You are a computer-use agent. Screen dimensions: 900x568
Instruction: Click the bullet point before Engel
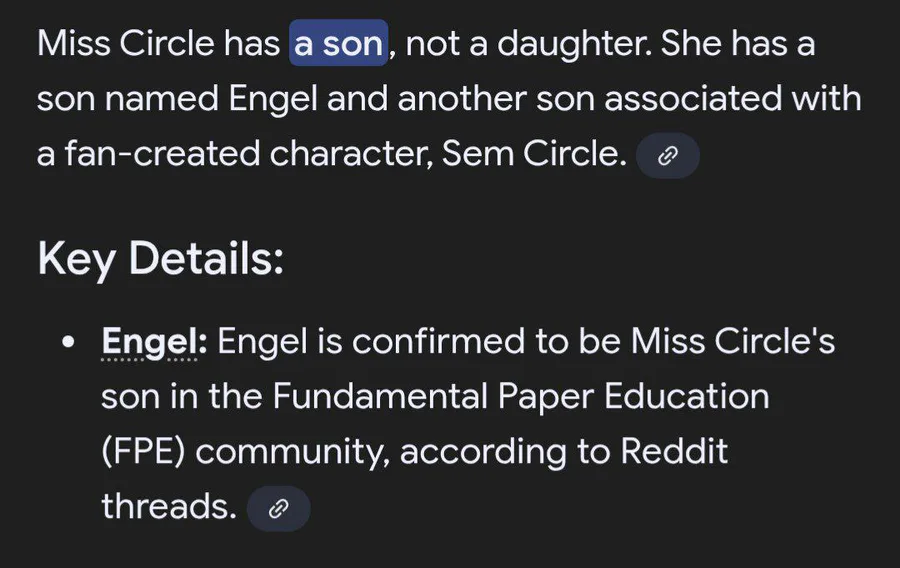[x=68, y=343]
